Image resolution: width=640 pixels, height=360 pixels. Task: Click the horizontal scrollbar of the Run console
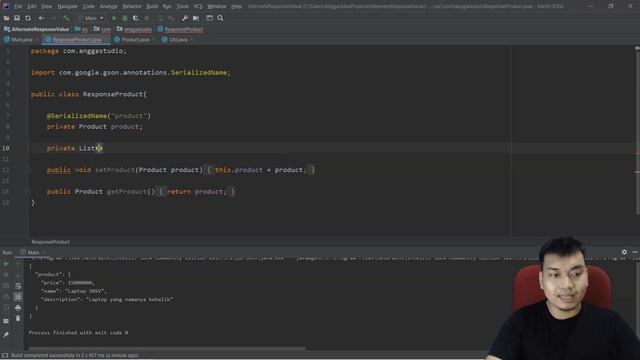point(167,349)
